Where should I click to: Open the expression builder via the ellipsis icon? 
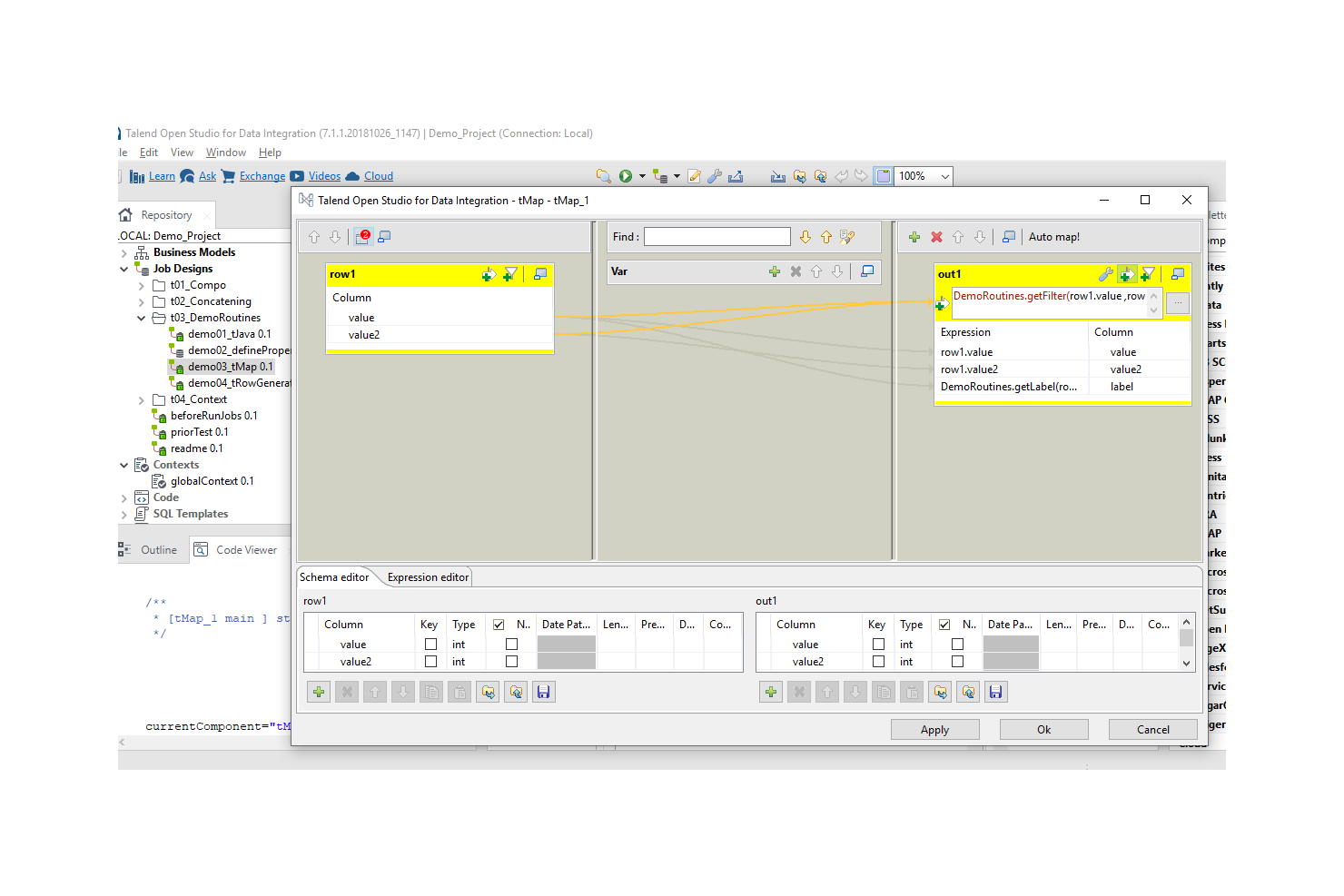1177,302
